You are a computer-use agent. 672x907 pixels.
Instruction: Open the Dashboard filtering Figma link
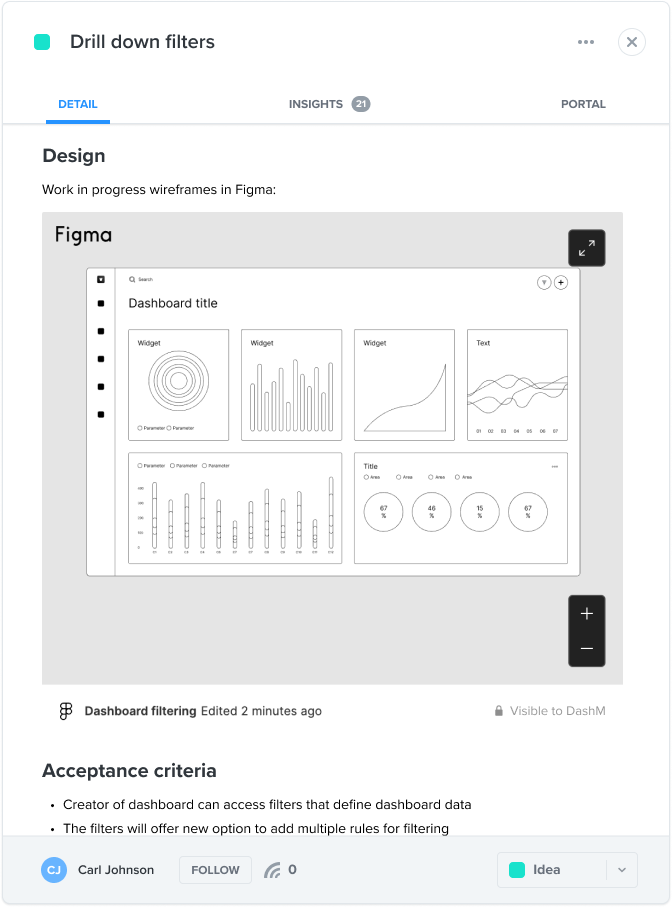click(141, 711)
